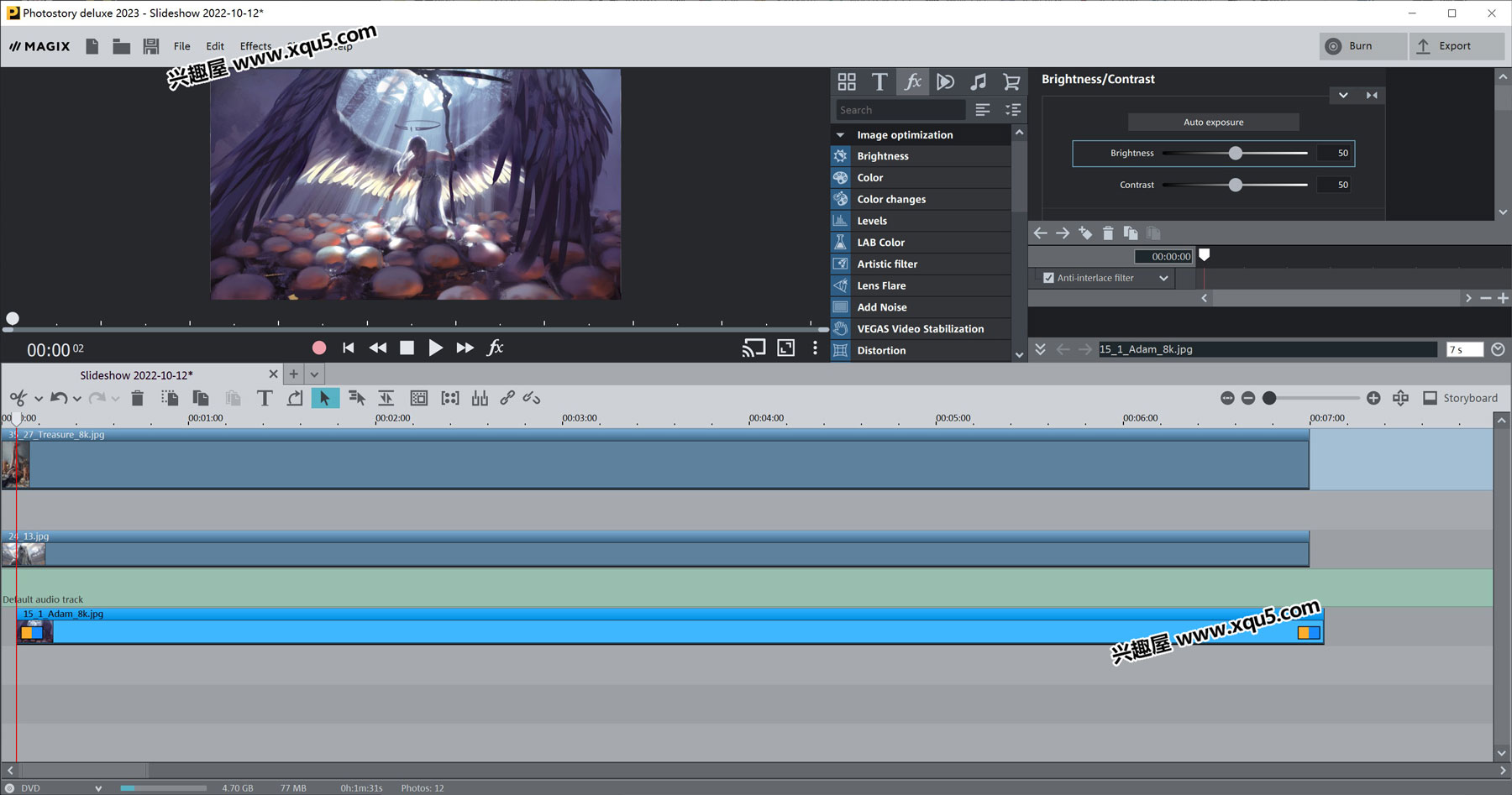Click the link objects chain icon
Viewport: 1512px width, 795px height.
[x=507, y=398]
